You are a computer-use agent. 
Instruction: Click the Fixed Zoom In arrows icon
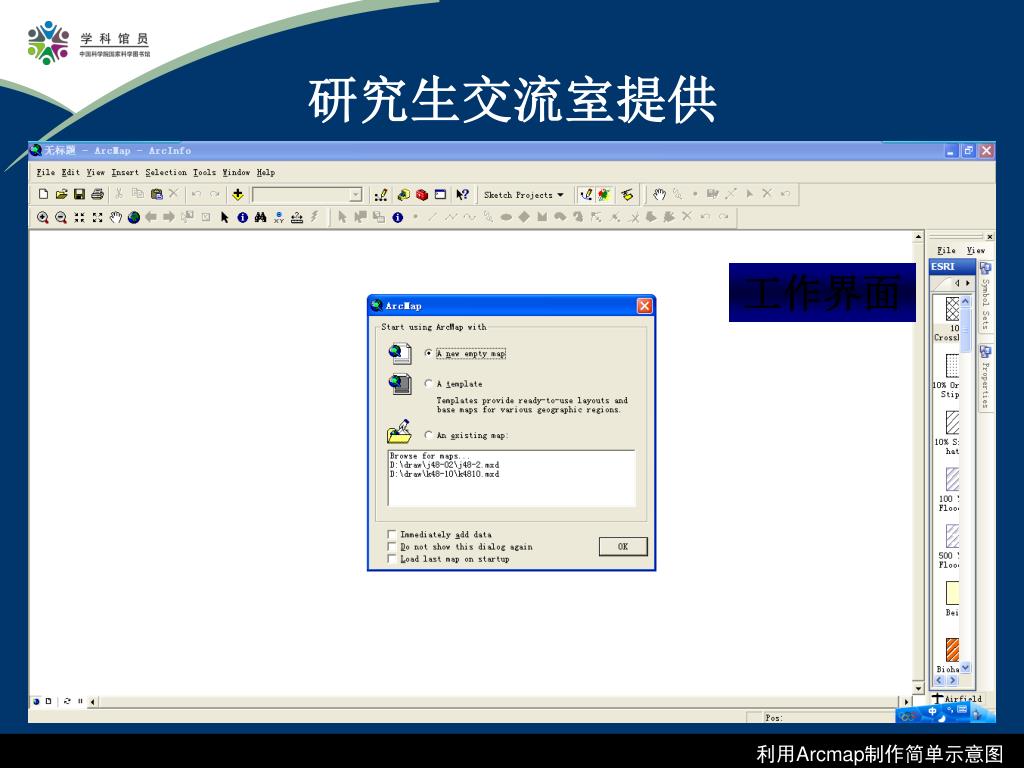(79, 217)
